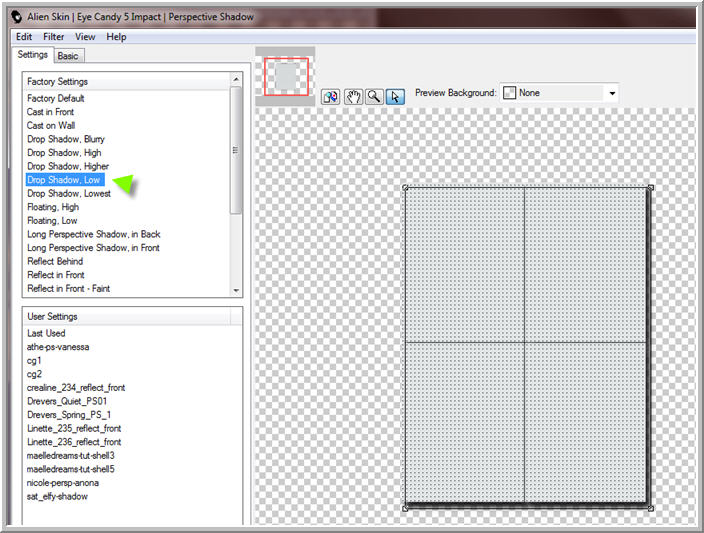The height and width of the screenshot is (533, 704).
Task: Select Linette_236_reflect_front setting
Action: [x=74, y=442]
